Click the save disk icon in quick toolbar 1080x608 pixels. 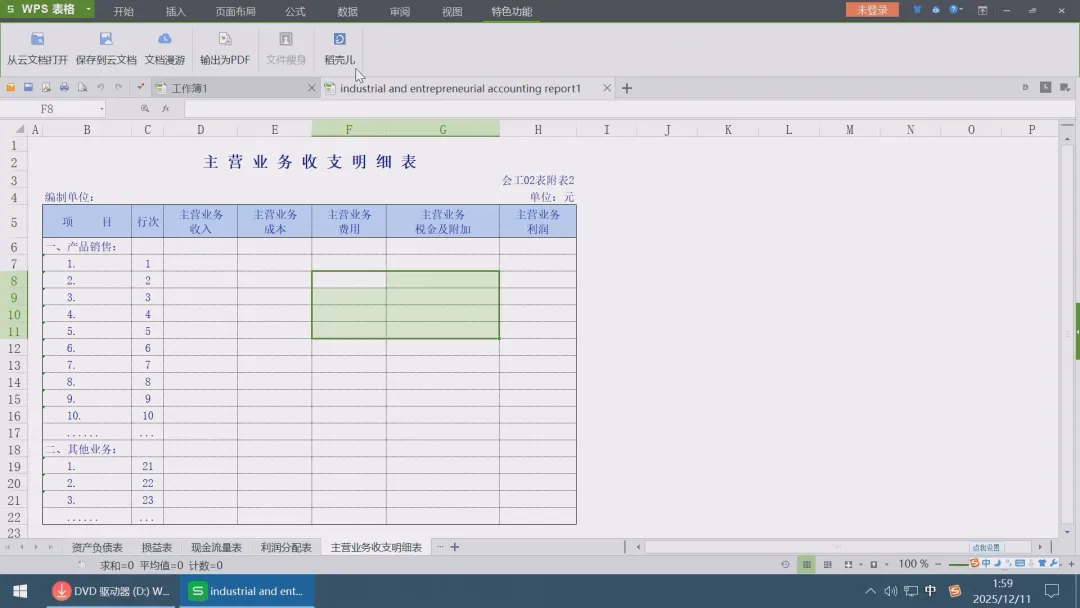tap(28, 87)
